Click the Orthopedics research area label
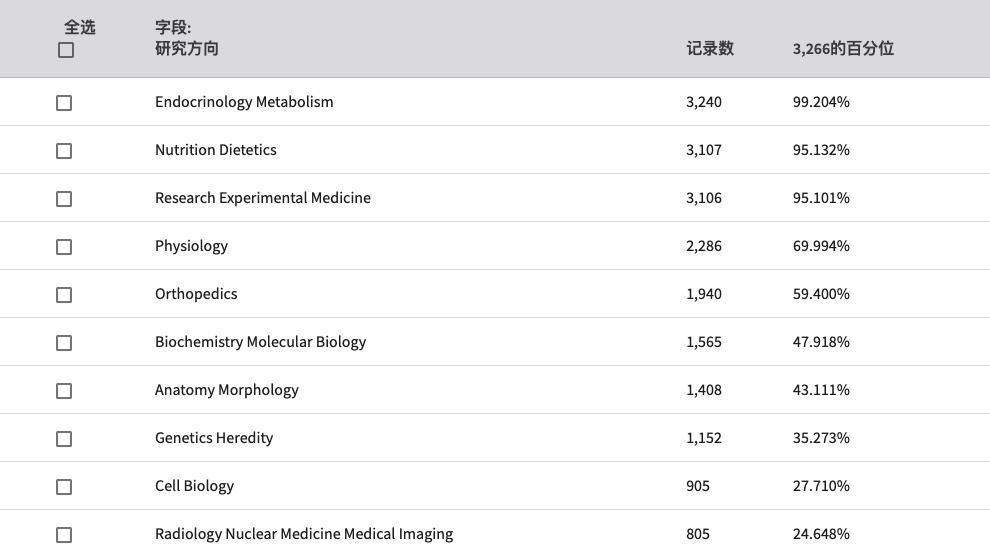 tap(196, 294)
